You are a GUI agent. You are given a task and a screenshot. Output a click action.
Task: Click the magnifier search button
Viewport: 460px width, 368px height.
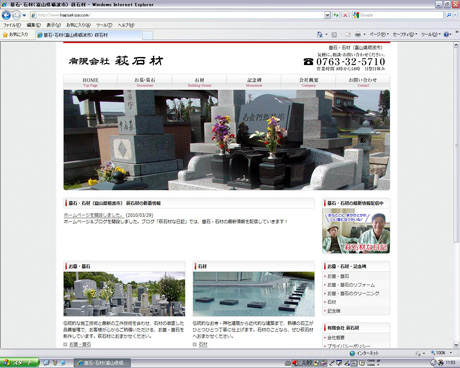pos(449,15)
